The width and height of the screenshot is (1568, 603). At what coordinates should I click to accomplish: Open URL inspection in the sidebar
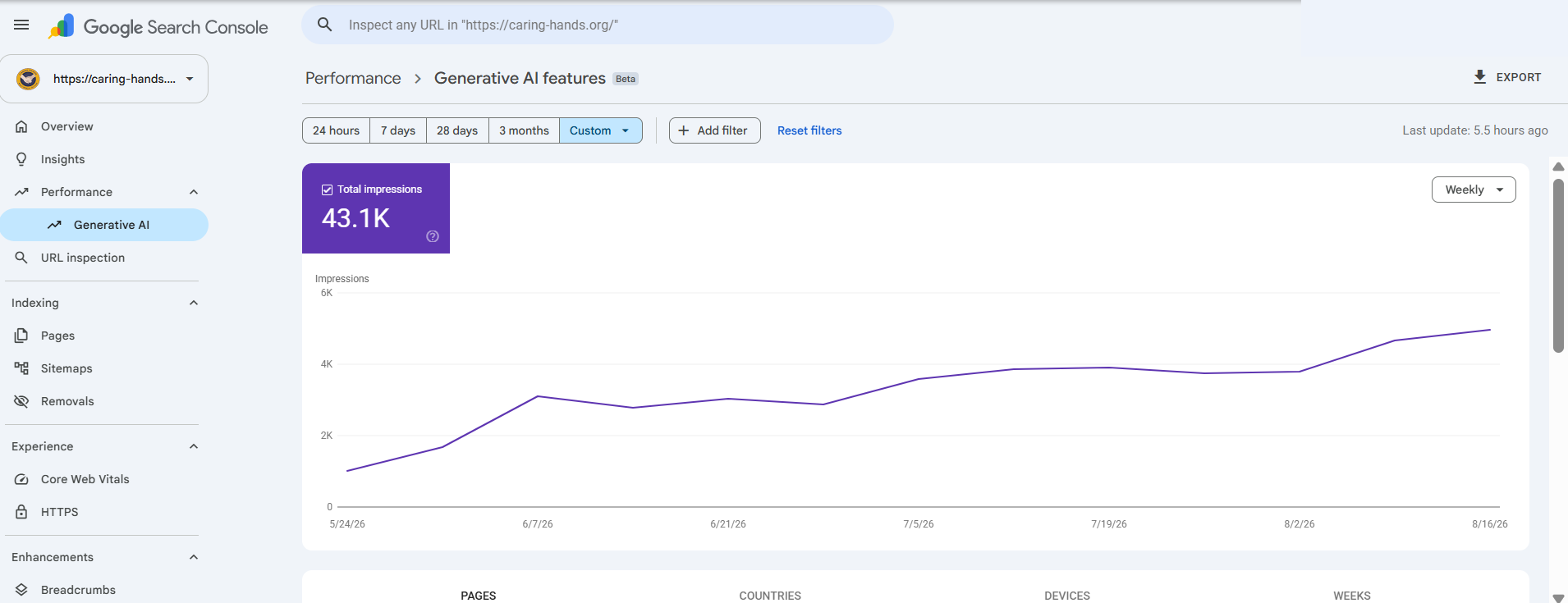coord(104,258)
